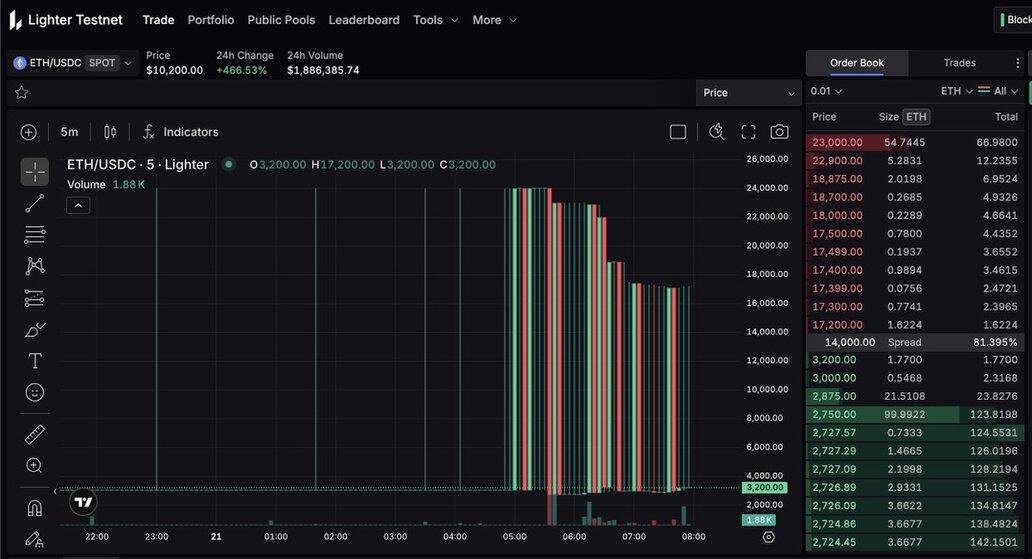Select the trend line drawing tool
Screen dimensions: 1032x559
(x=34, y=204)
